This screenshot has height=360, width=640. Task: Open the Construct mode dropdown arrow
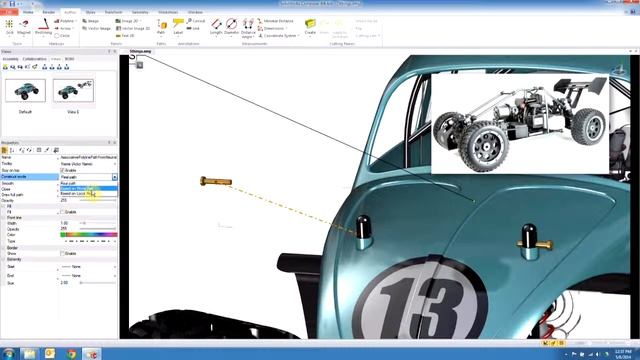(x=115, y=177)
